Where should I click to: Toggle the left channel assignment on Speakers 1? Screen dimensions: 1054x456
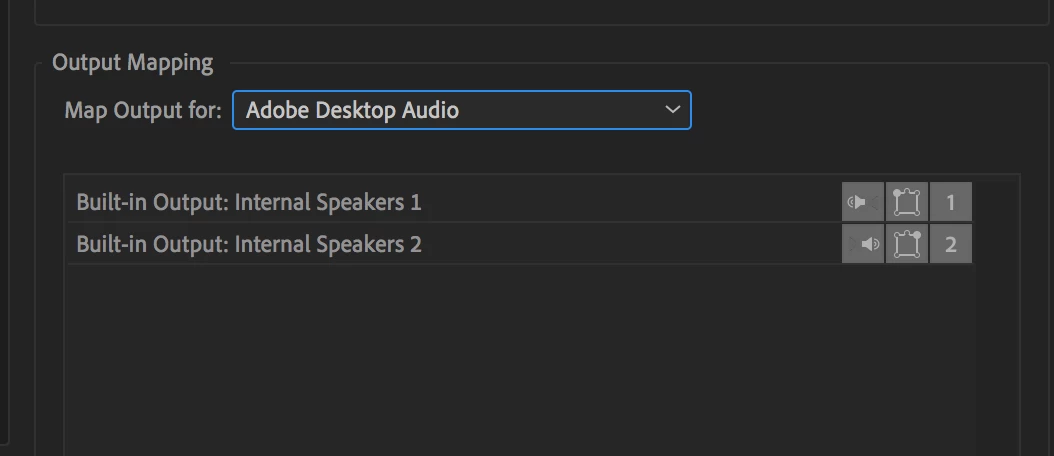click(x=862, y=202)
